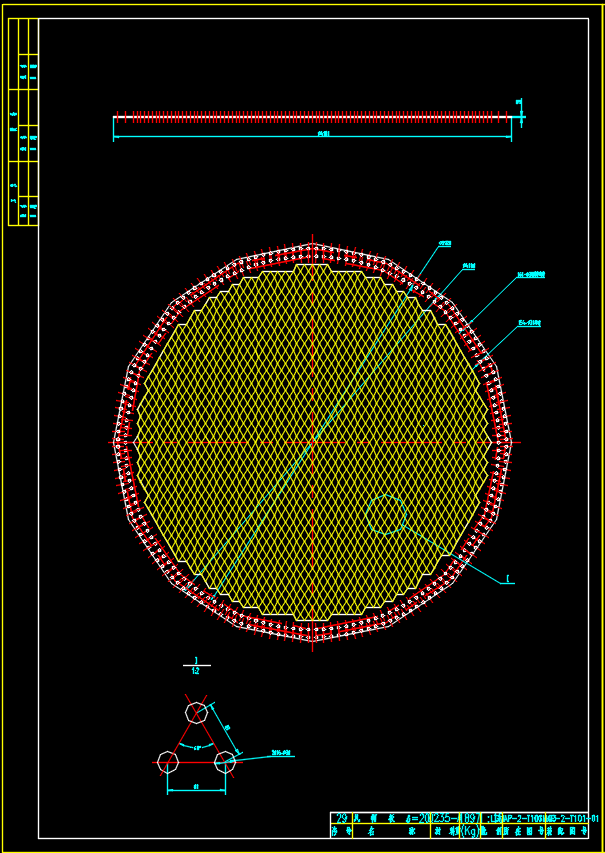Click the 'I' detail callout label beside the plate
The width and height of the screenshot is (605, 853).
click(508, 579)
